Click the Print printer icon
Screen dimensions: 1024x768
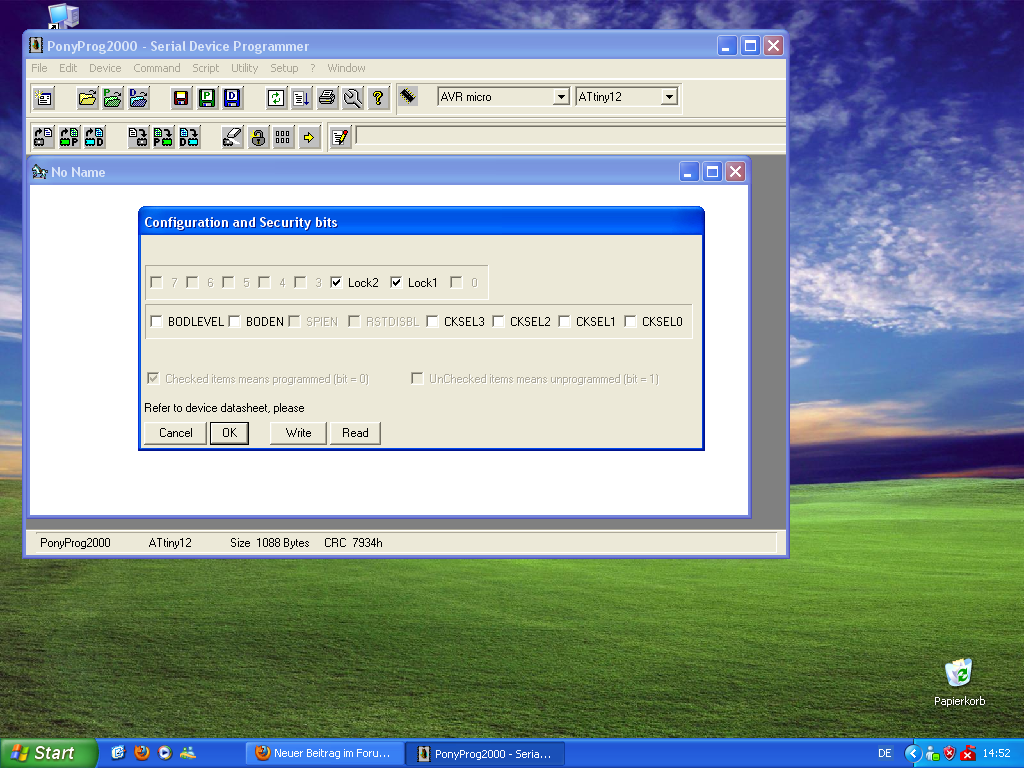327,98
